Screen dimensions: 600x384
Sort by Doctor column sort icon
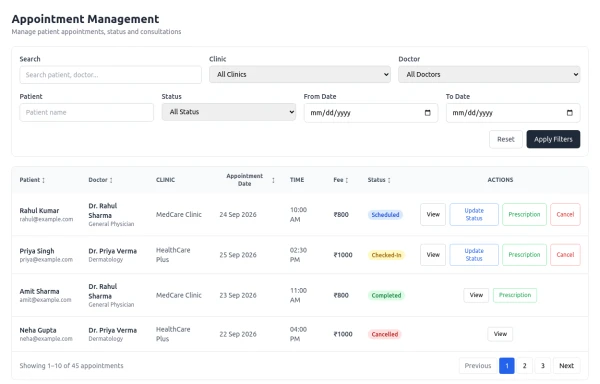pos(111,180)
